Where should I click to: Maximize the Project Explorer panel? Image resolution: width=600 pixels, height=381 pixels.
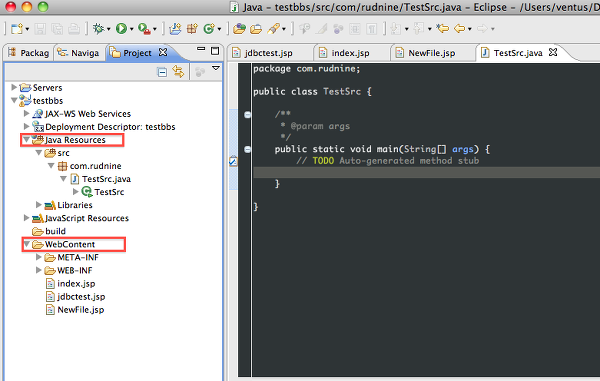(215, 50)
